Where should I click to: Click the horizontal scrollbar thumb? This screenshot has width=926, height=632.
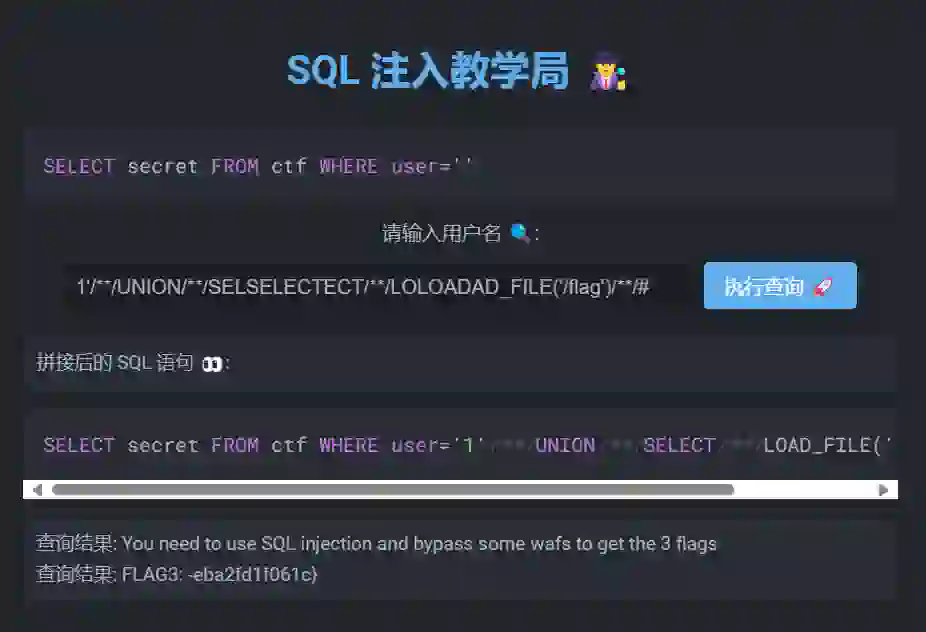[x=393, y=490]
